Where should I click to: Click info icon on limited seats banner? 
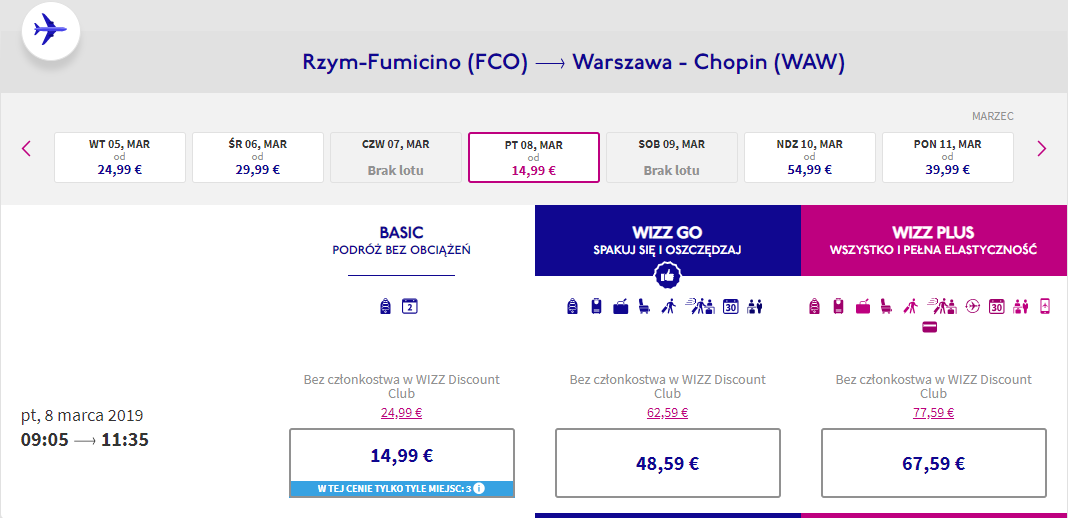click(480, 488)
